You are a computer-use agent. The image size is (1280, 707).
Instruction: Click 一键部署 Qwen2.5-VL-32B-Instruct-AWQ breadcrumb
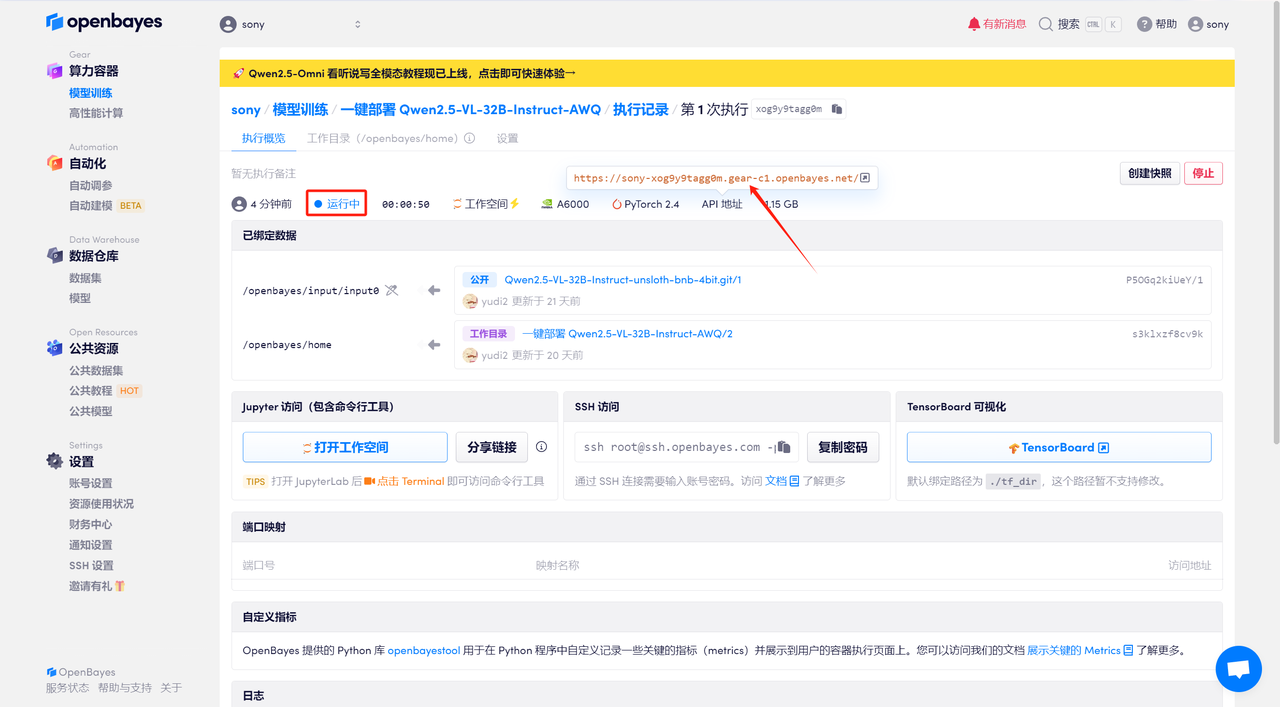click(471, 110)
